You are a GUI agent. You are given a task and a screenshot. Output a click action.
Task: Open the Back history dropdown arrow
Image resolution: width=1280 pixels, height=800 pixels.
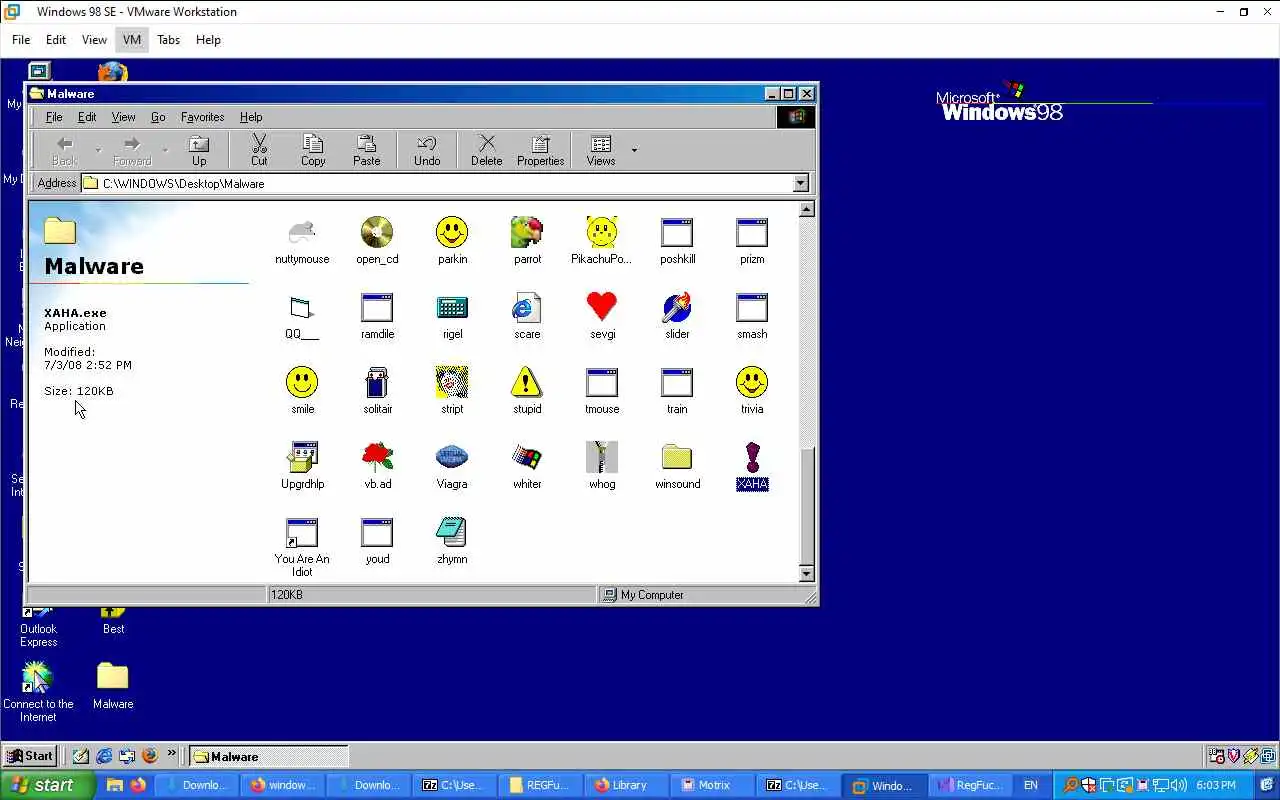(98, 150)
